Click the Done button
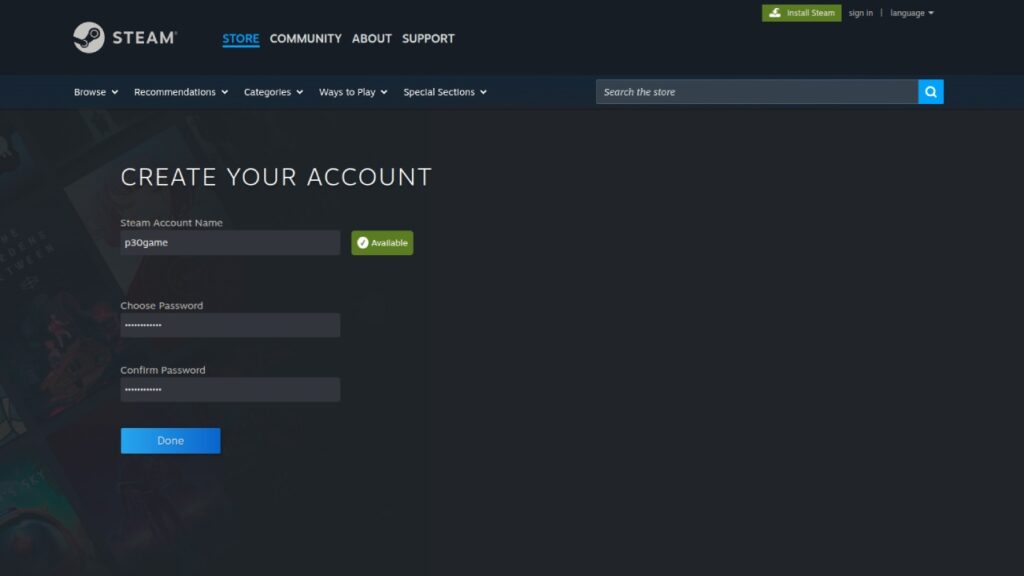Screen dimensions: 1024x576 (x=170, y=441)
